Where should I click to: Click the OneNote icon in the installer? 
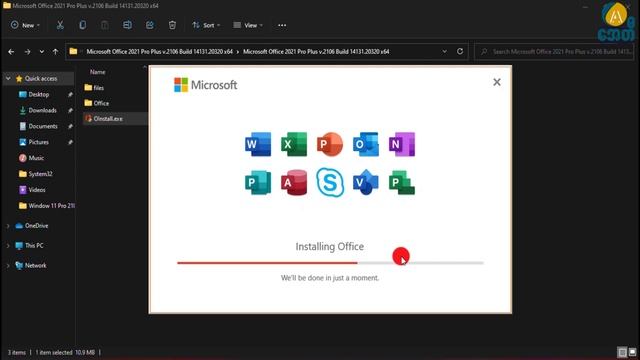(402, 144)
